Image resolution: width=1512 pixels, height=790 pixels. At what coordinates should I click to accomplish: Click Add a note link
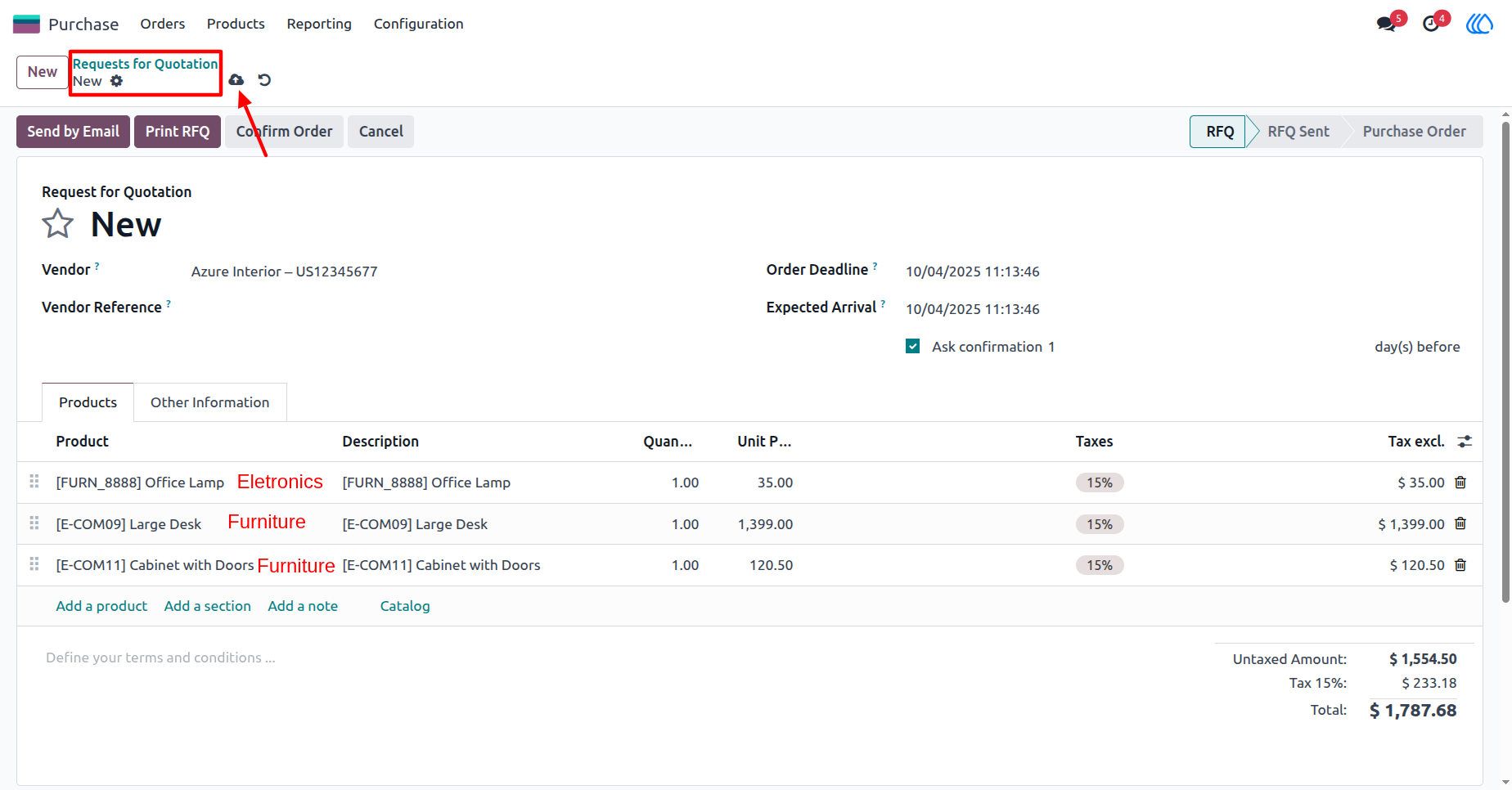[303, 606]
